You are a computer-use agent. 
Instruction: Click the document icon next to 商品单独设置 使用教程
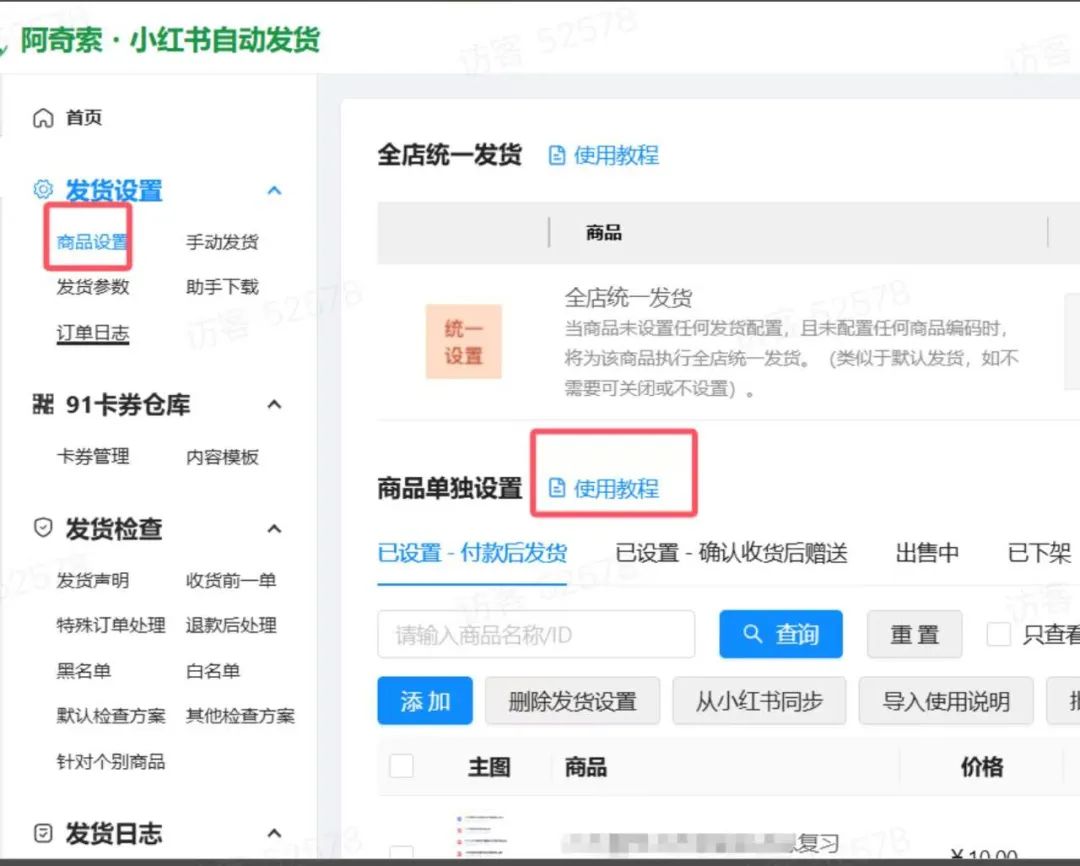point(557,488)
